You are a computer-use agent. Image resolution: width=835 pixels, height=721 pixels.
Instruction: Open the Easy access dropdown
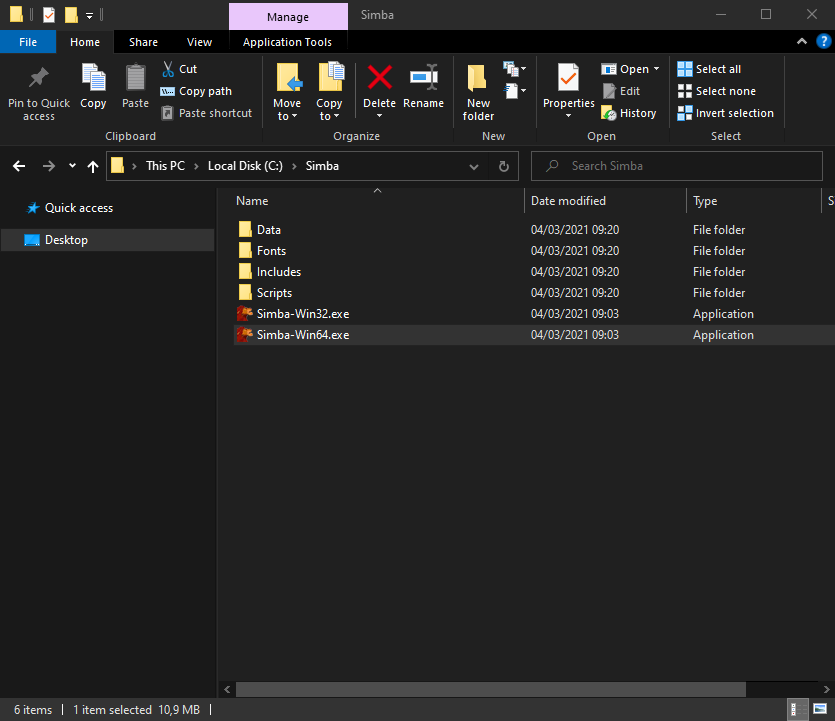pos(514,91)
